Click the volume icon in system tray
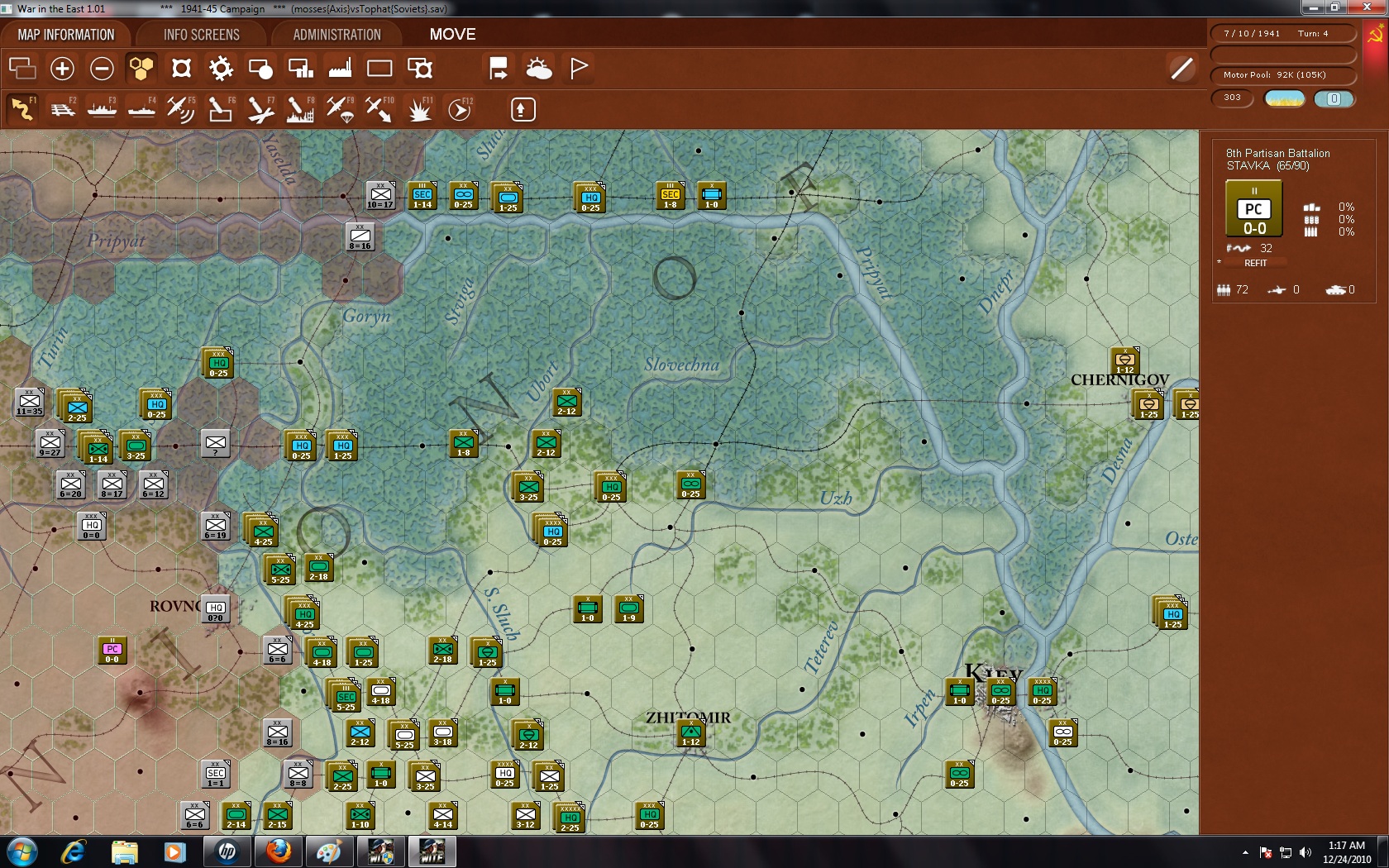 coord(1305,852)
